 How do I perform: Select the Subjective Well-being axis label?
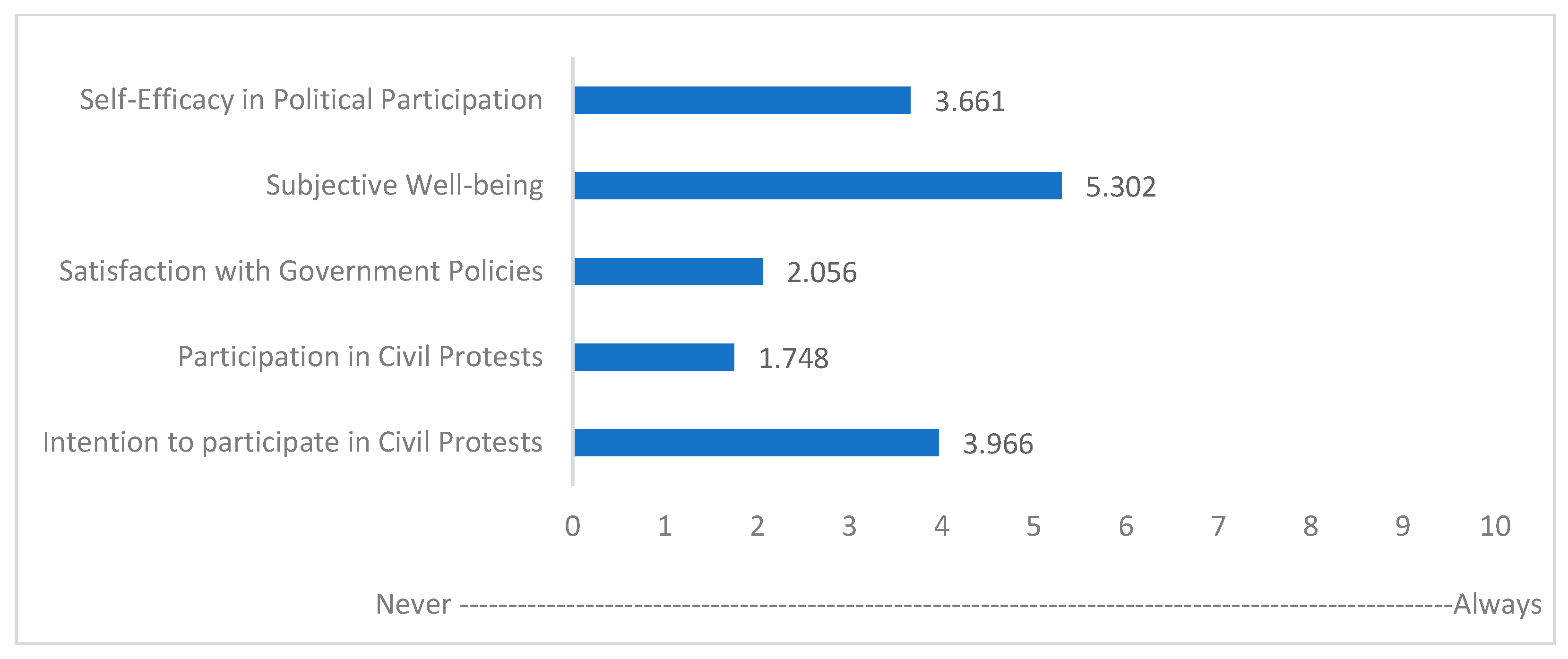coord(404,186)
